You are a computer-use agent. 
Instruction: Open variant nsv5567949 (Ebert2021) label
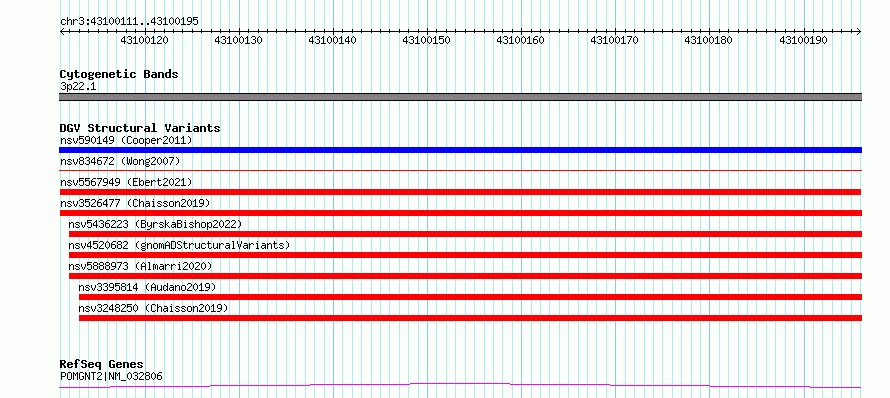pos(126,182)
